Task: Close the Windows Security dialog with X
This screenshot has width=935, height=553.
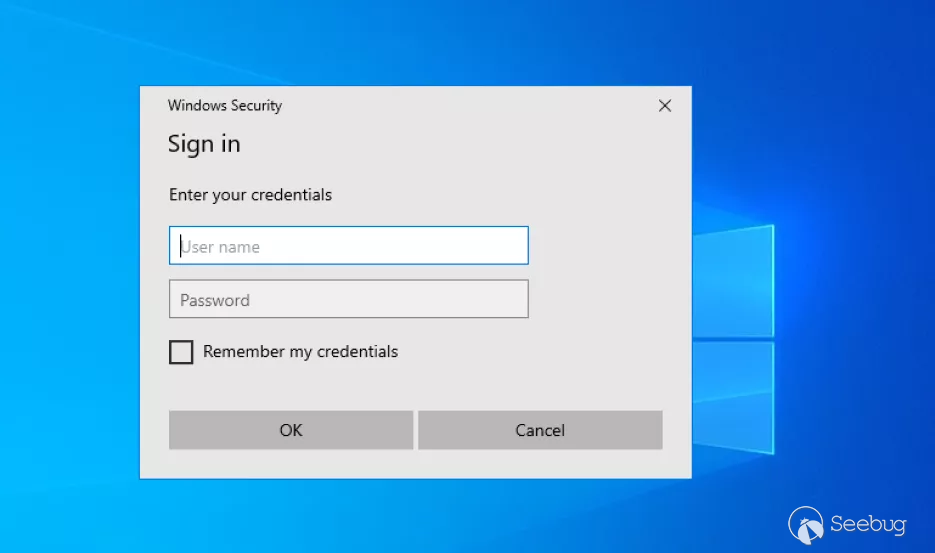Action: click(x=665, y=106)
